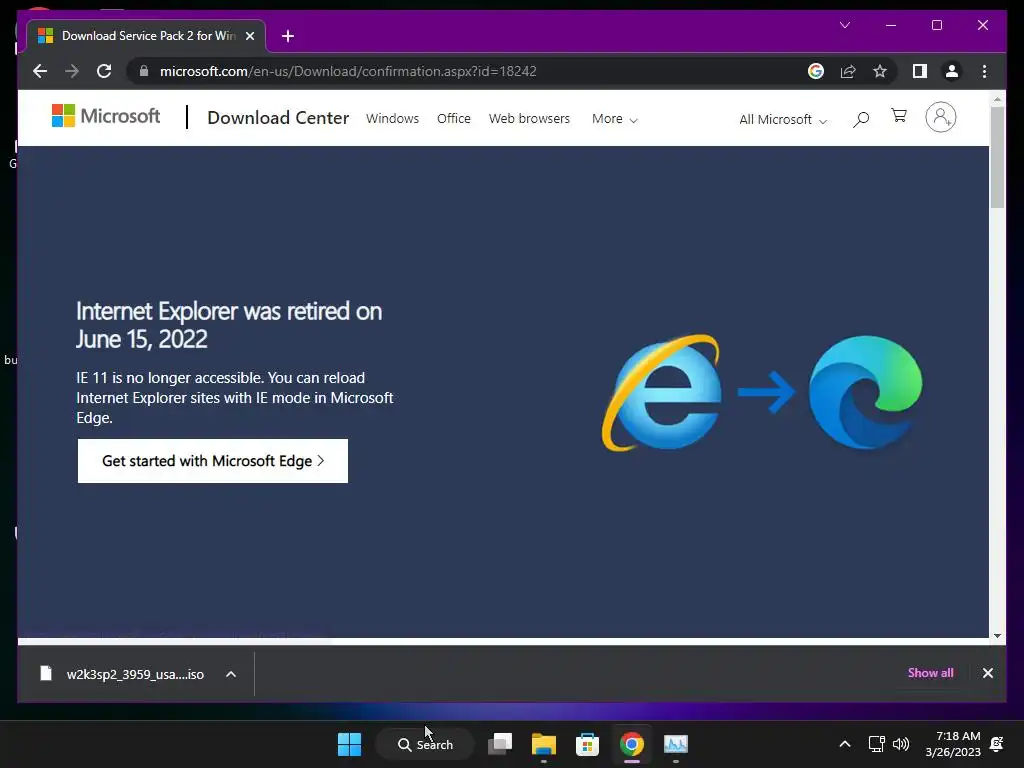Open Microsoft Store from the taskbar
Screen dimensions: 1024x768
(587, 744)
